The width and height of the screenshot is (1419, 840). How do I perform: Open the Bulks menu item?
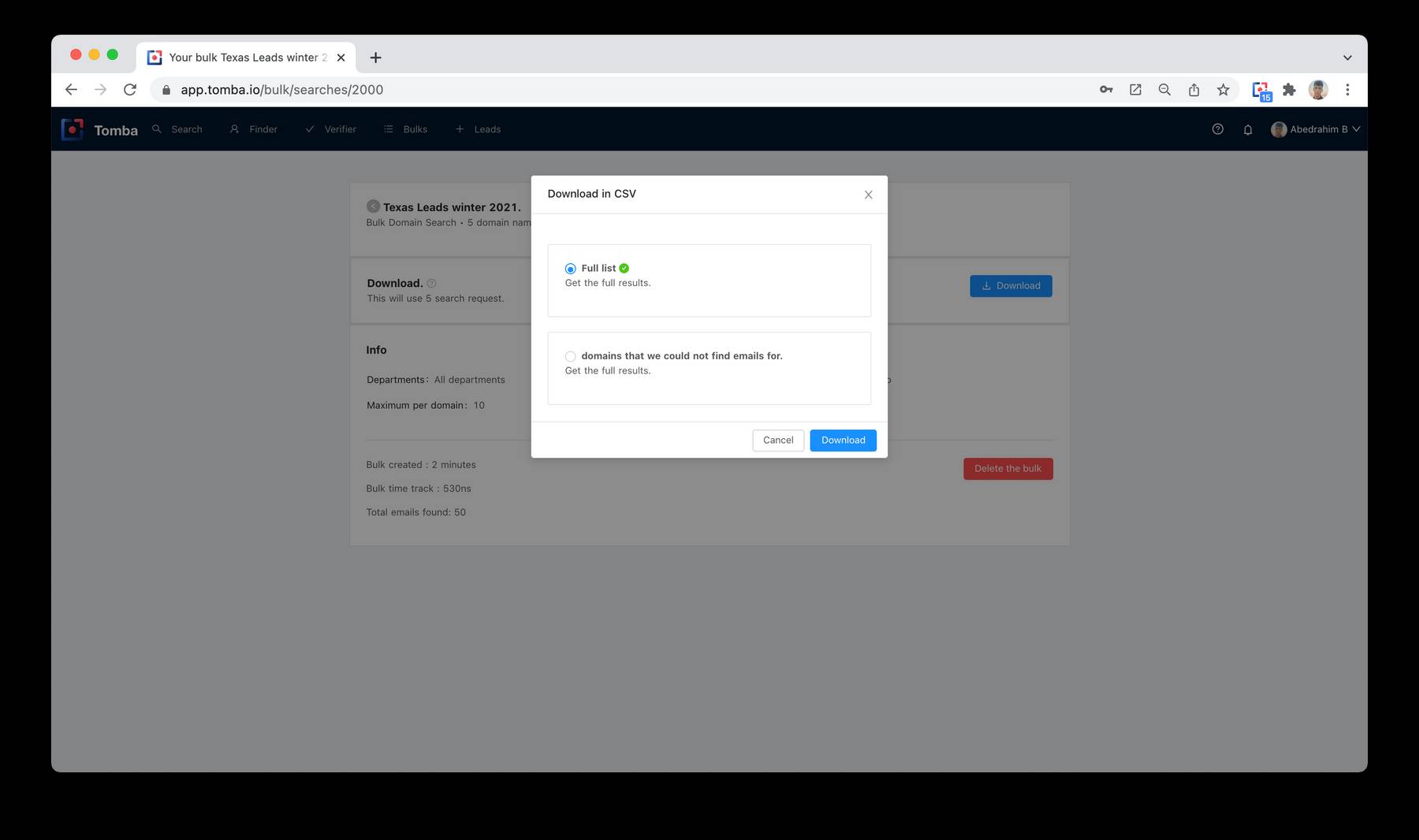[x=405, y=129]
